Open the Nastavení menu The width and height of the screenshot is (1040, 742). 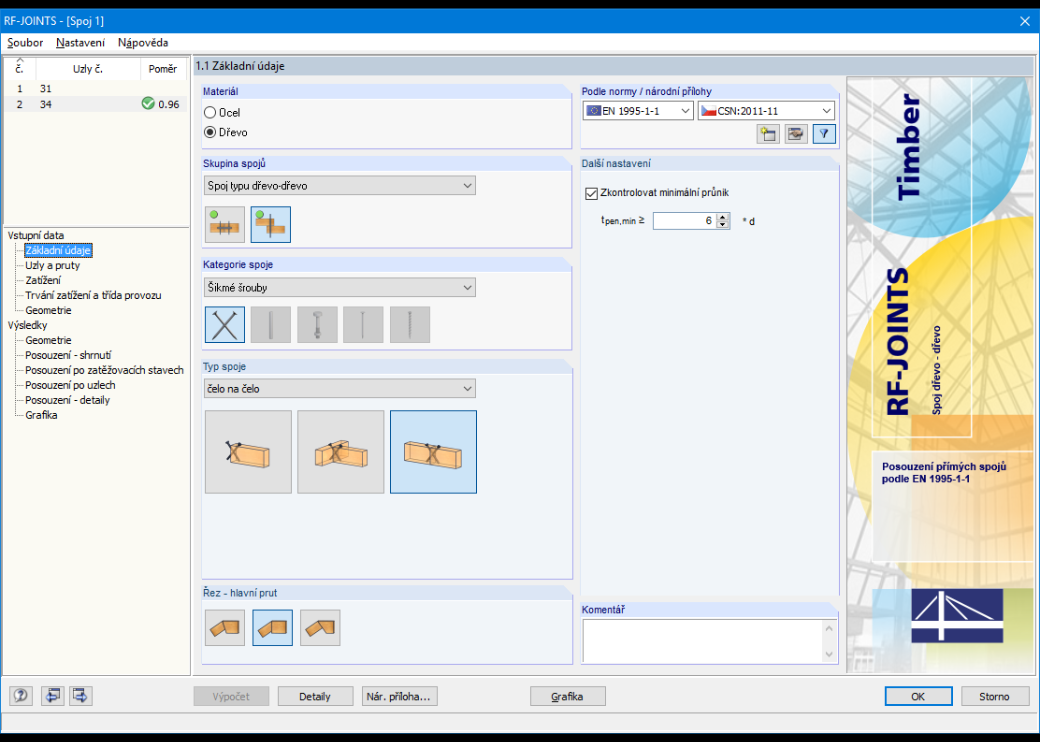click(80, 42)
